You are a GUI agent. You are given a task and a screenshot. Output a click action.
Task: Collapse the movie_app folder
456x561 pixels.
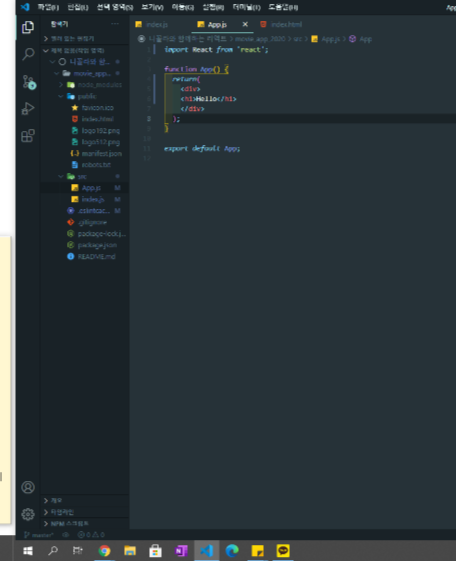[84, 73]
